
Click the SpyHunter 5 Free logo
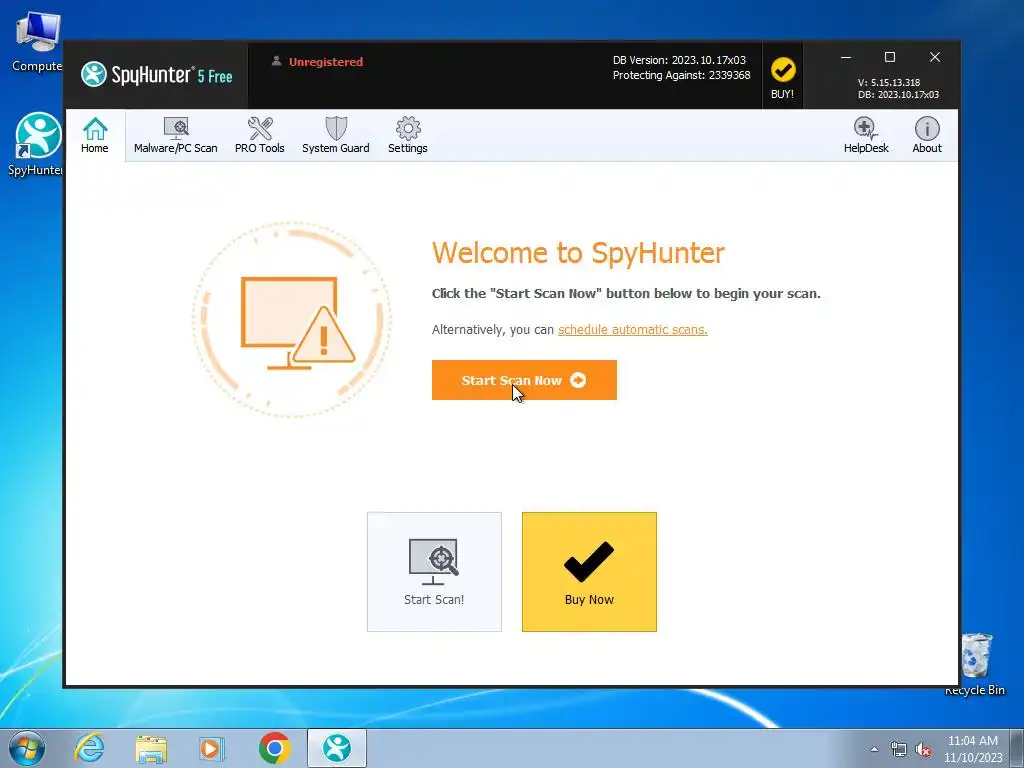click(157, 74)
